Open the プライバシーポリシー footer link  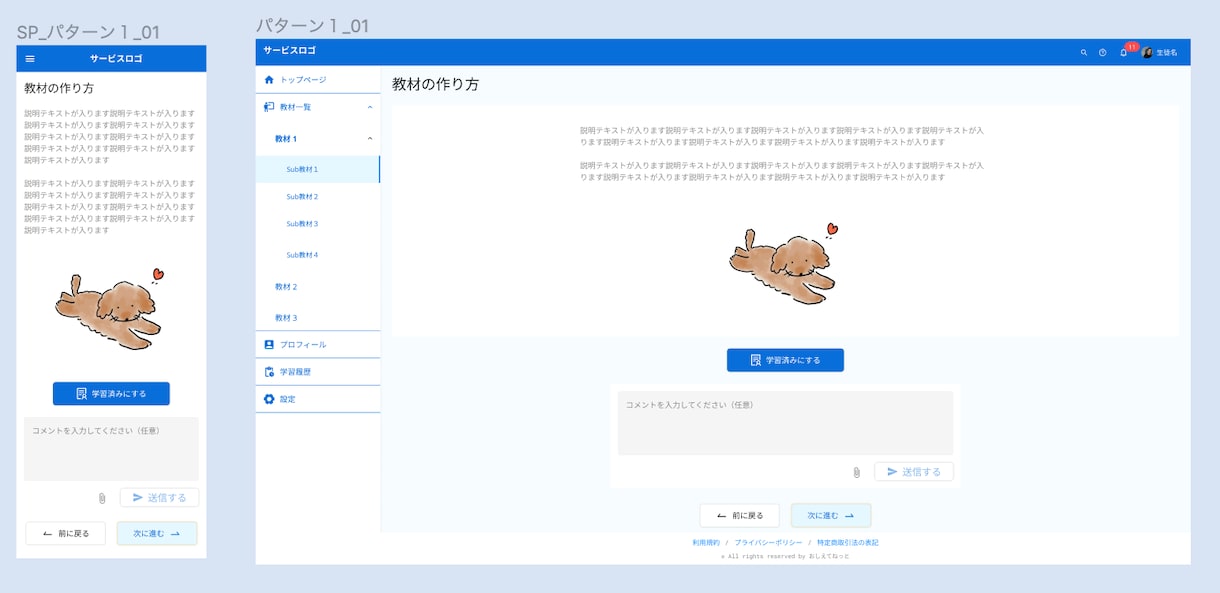click(768, 543)
